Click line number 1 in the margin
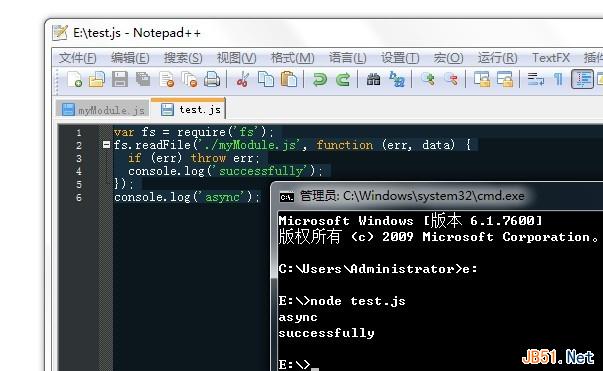 (79, 133)
